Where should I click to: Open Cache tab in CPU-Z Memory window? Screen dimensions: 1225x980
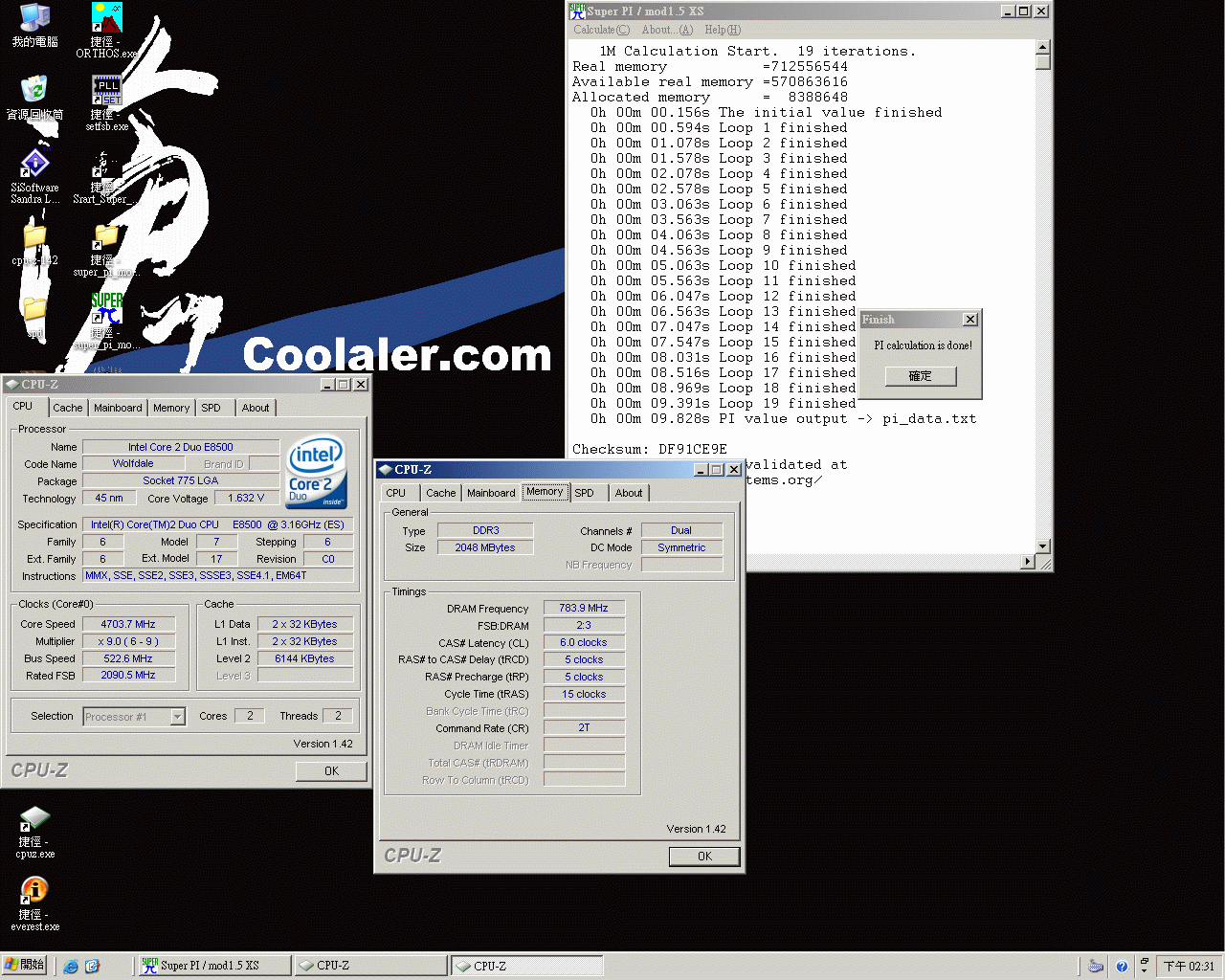point(440,493)
